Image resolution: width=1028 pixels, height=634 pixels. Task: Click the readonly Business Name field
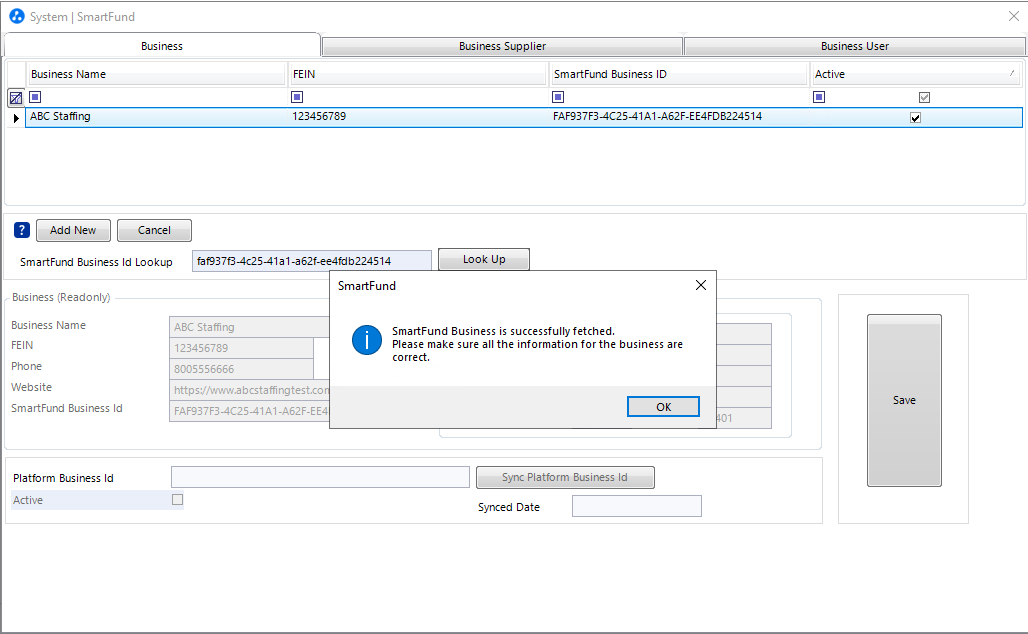[x=250, y=327]
